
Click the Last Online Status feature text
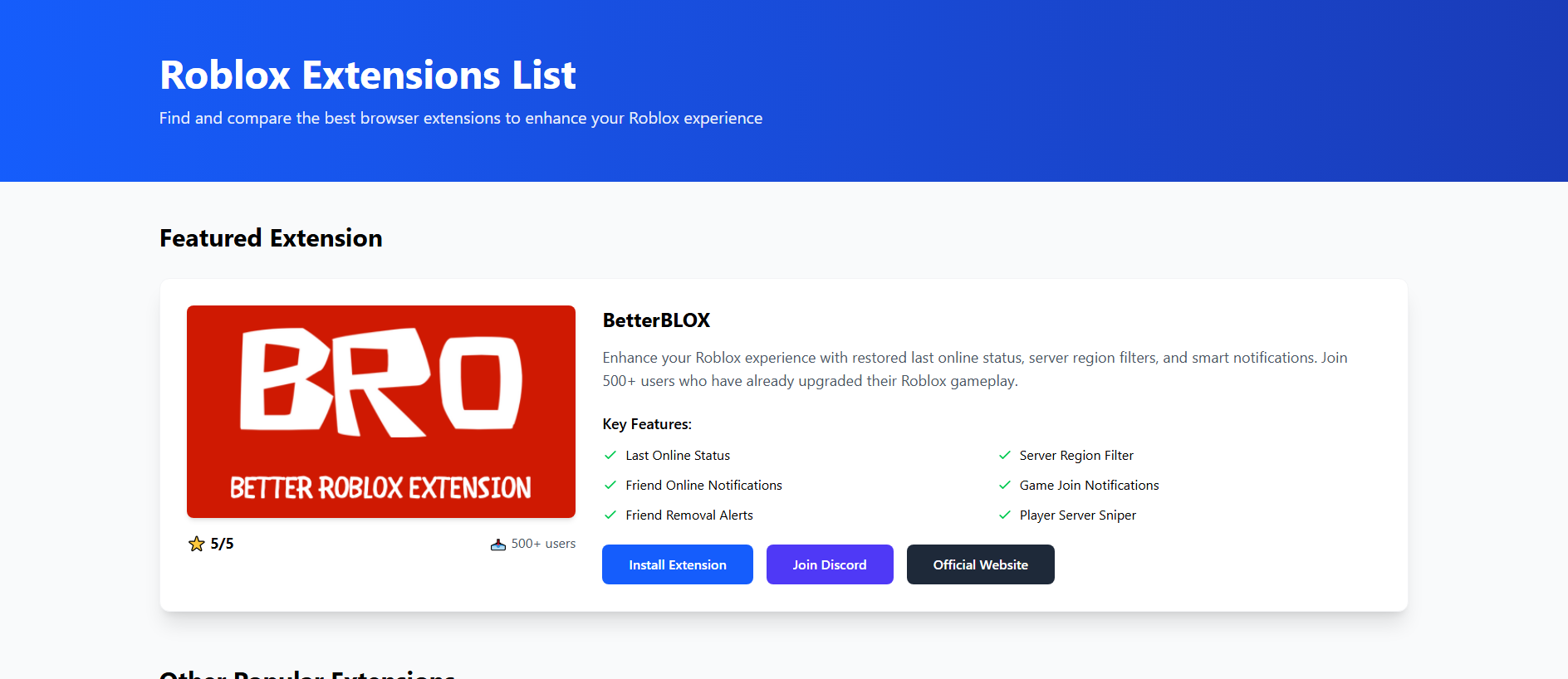(678, 455)
